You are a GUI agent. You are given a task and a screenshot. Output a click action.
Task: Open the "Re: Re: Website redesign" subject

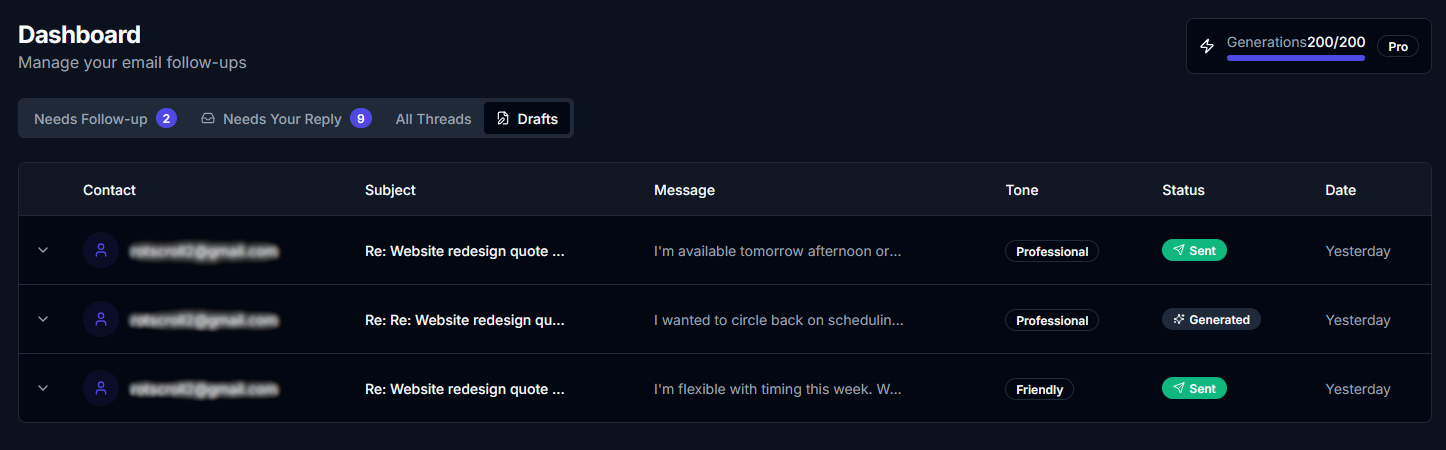pyautogui.click(x=465, y=320)
